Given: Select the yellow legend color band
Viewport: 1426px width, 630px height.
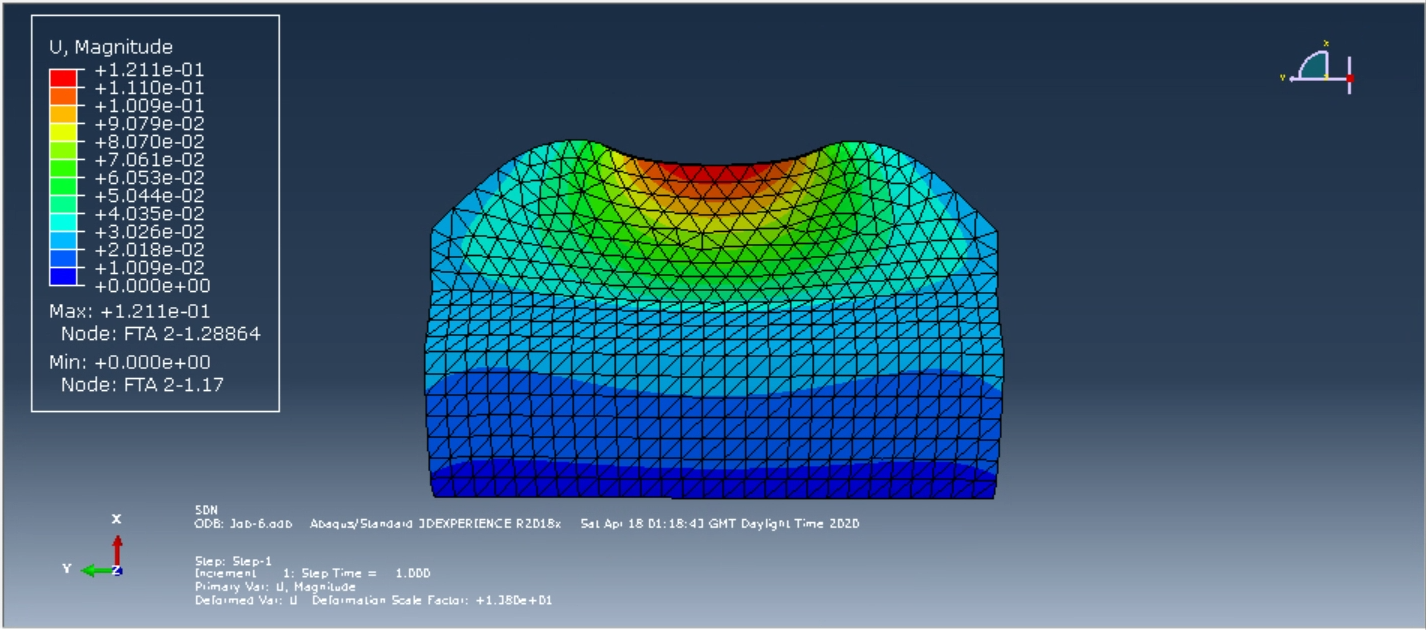Looking at the screenshot, I should click(63, 132).
